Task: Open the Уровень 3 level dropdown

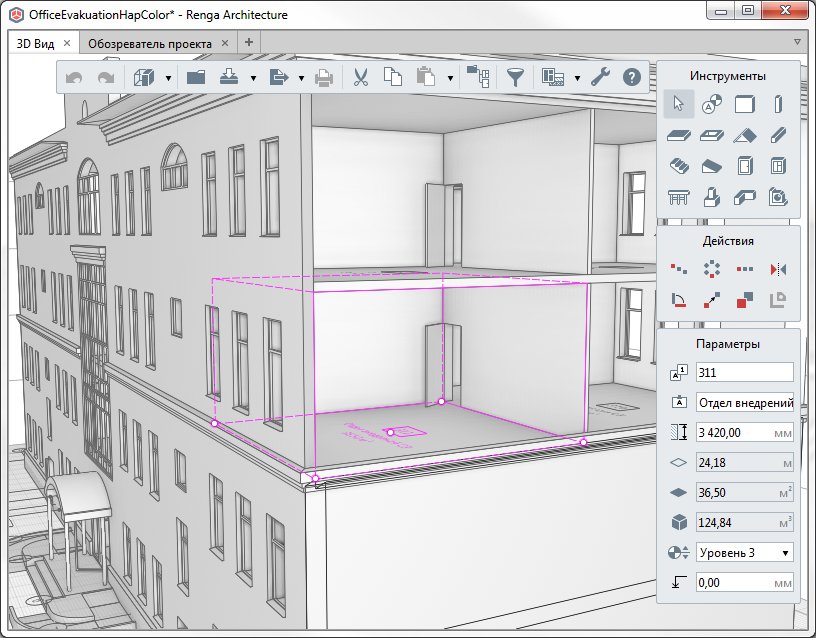Action: point(745,552)
